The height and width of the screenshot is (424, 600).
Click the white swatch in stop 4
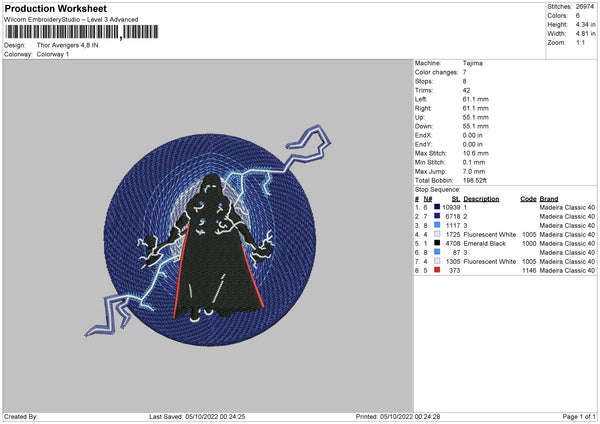point(437,234)
